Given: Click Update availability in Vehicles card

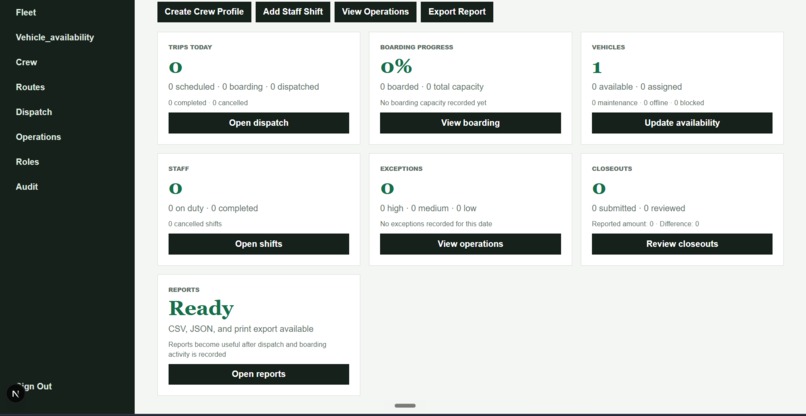Looking at the screenshot, I should coord(682,123).
